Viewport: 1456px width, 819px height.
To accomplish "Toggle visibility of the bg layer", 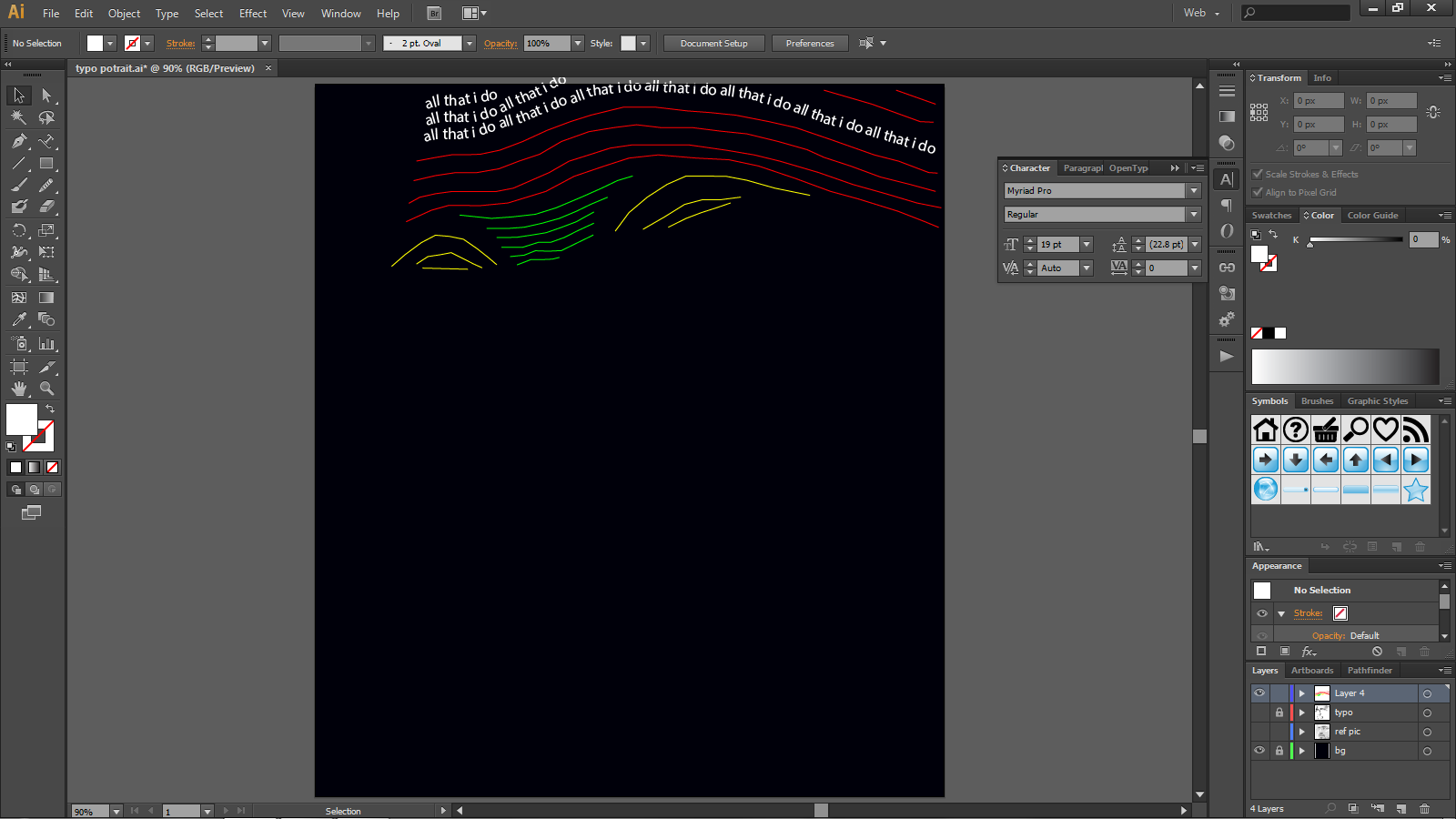I will click(x=1259, y=750).
